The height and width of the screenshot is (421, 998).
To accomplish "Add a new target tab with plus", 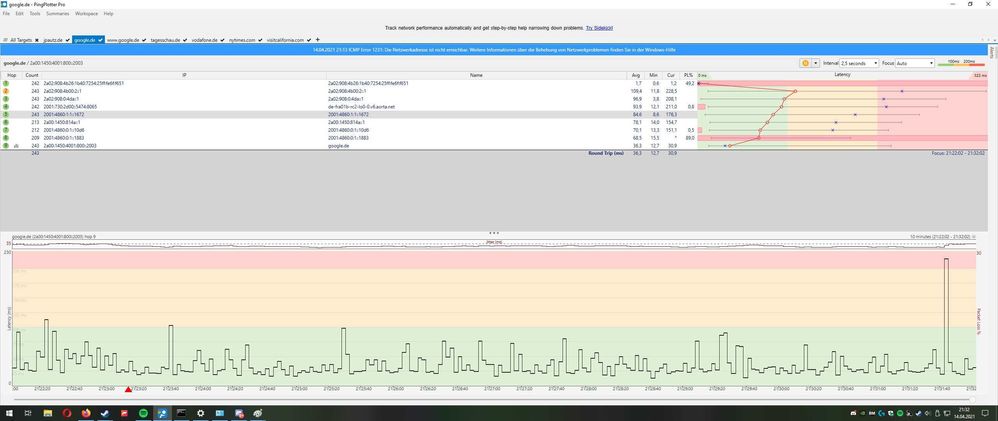I will click(x=318, y=39).
